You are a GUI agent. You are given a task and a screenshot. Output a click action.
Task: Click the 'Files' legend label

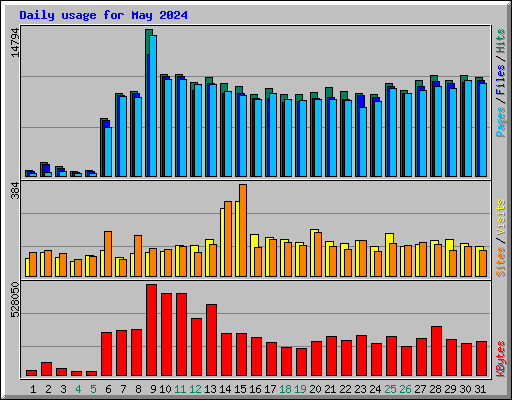(x=501, y=80)
